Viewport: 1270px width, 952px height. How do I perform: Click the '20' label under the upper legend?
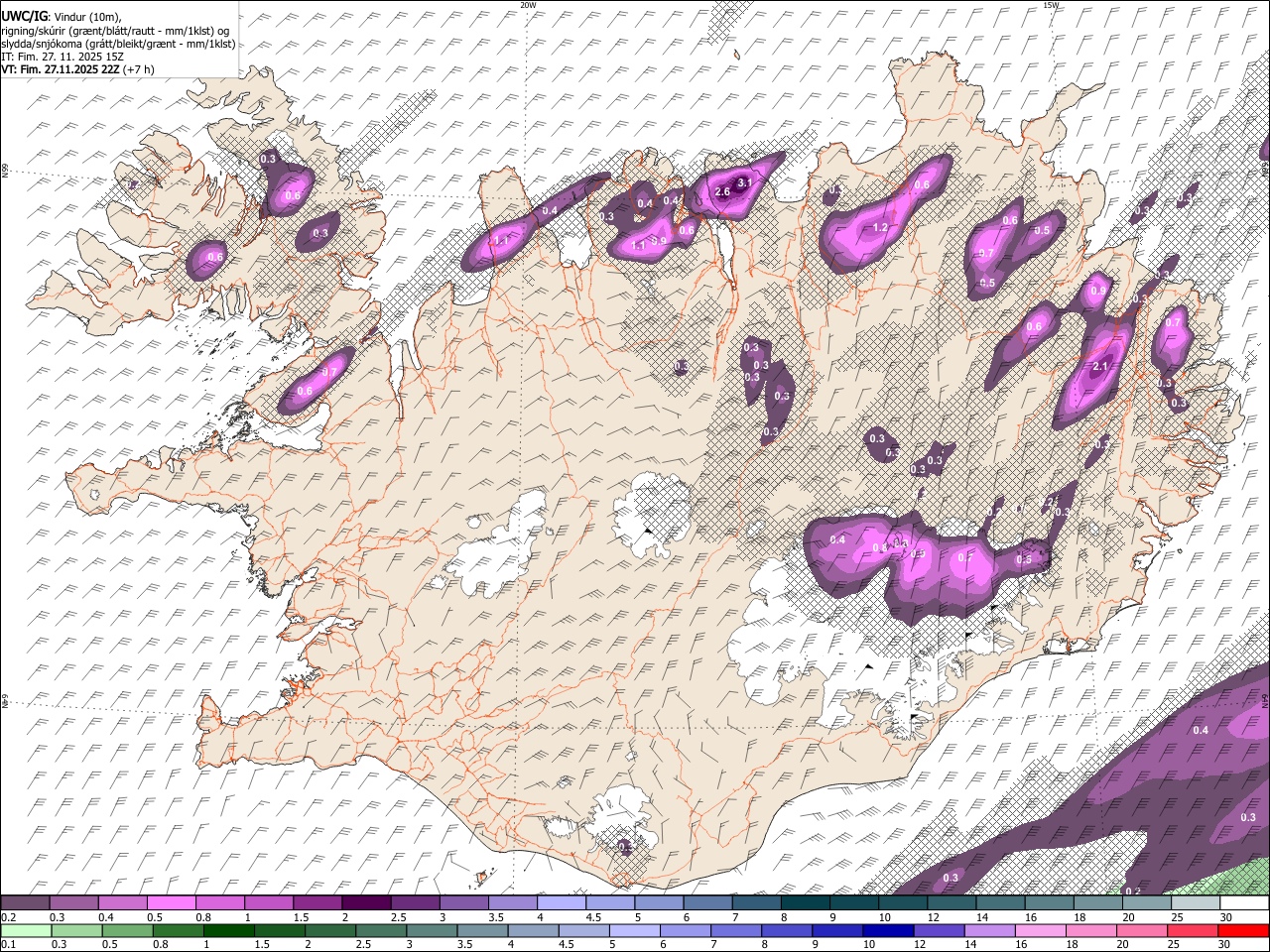tap(1128, 917)
